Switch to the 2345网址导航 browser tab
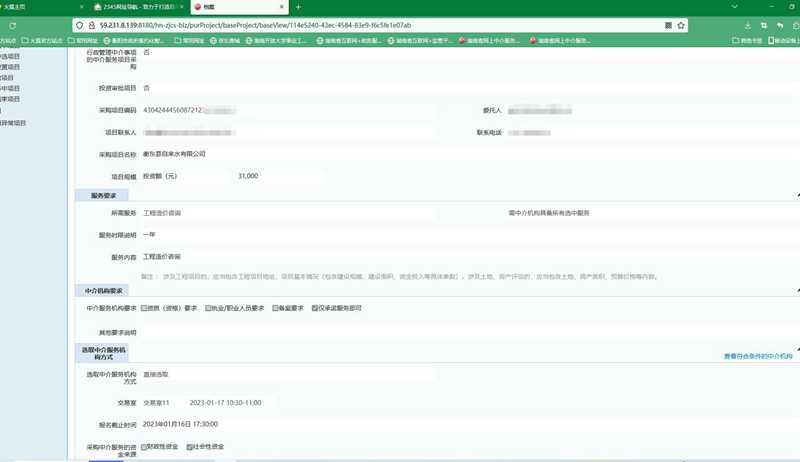 pos(137,7)
